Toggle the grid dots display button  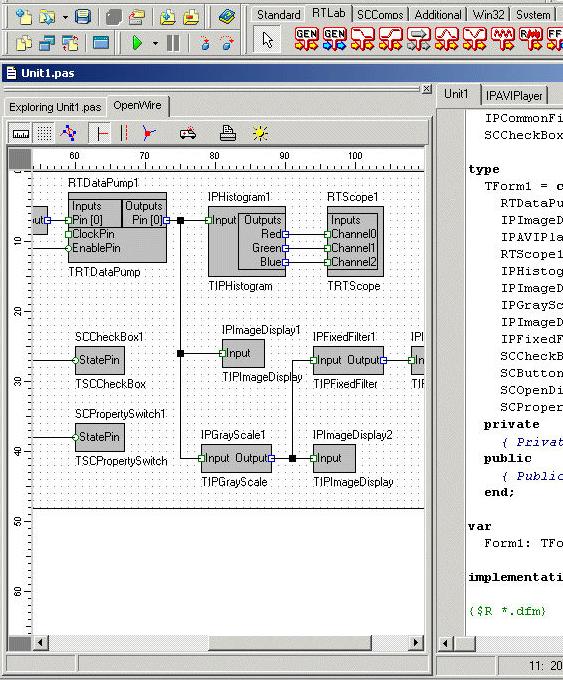click(x=44, y=133)
